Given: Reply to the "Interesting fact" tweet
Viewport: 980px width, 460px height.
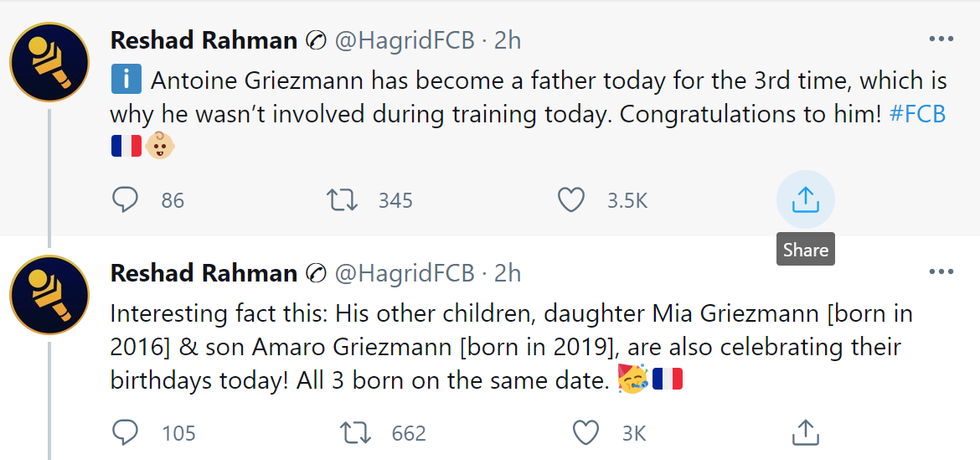Looking at the screenshot, I should [125, 433].
